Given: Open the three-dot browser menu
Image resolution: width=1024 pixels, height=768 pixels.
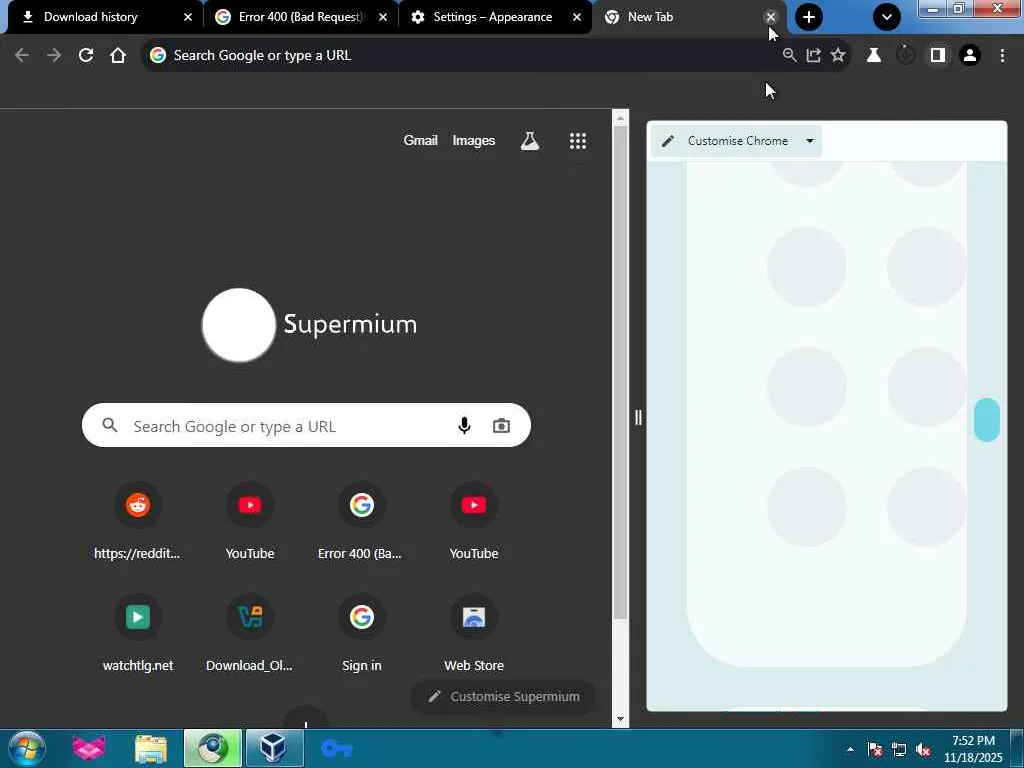Looking at the screenshot, I should click(x=1002, y=56).
